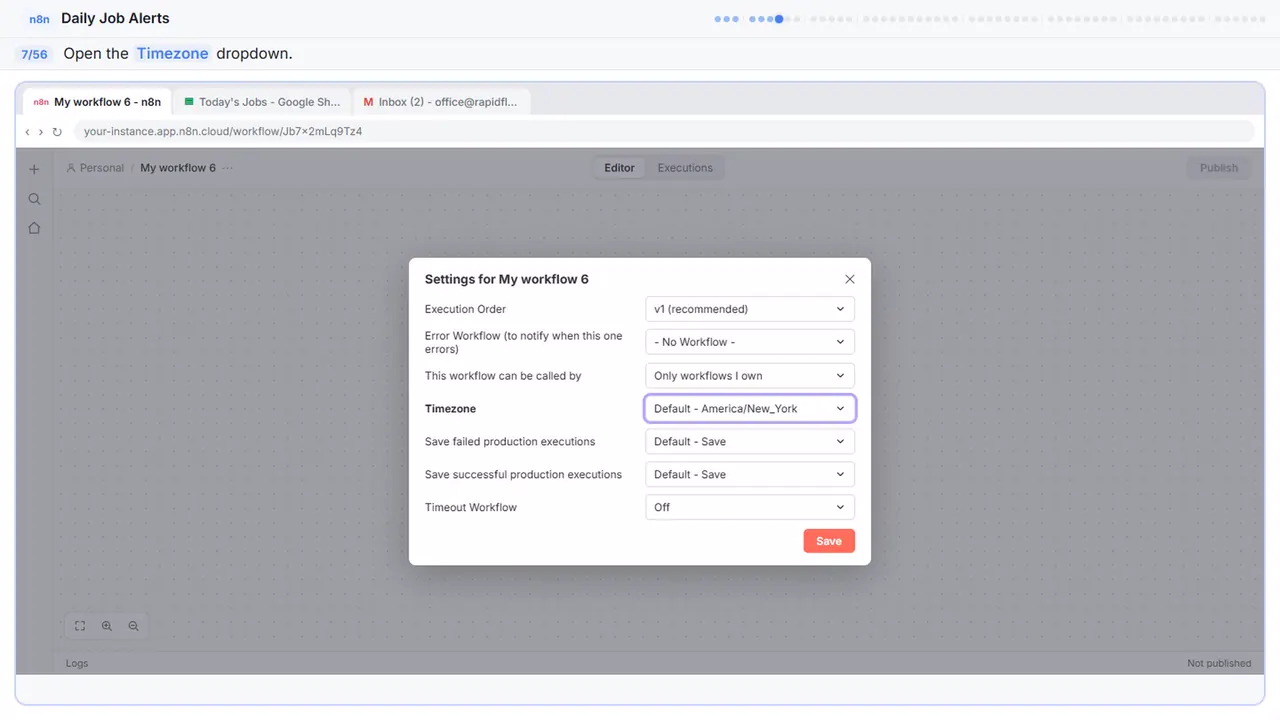Zoom in with the magnifier plus icon

[x=107, y=626]
